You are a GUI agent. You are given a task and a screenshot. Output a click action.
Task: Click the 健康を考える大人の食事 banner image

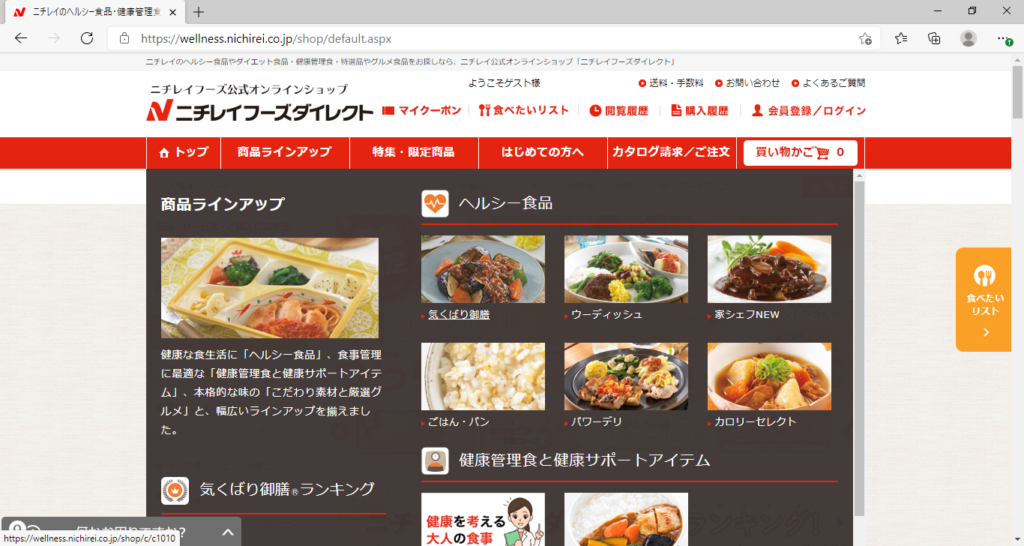[x=483, y=519]
